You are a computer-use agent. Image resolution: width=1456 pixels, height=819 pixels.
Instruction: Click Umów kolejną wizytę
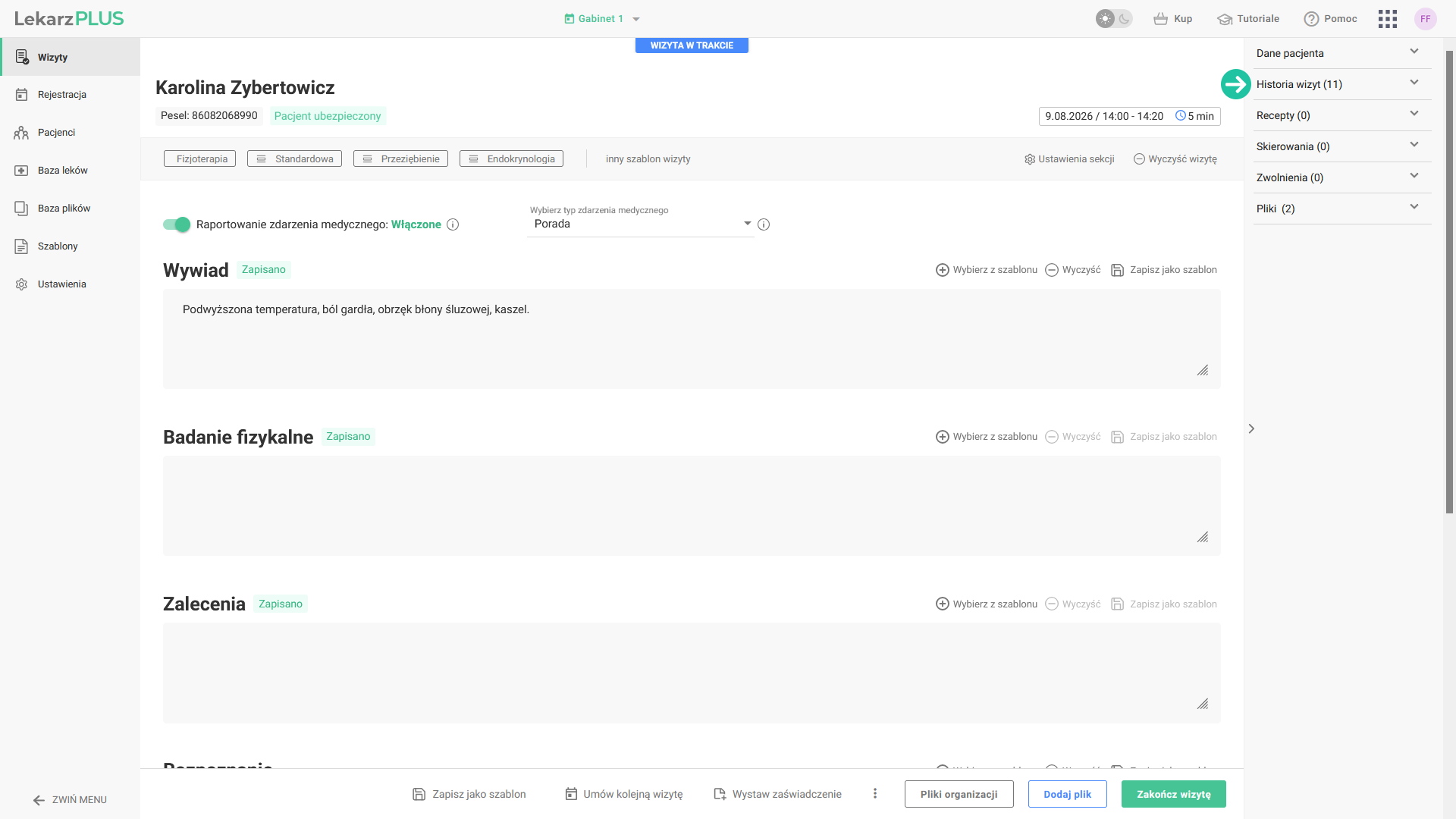[623, 794]
